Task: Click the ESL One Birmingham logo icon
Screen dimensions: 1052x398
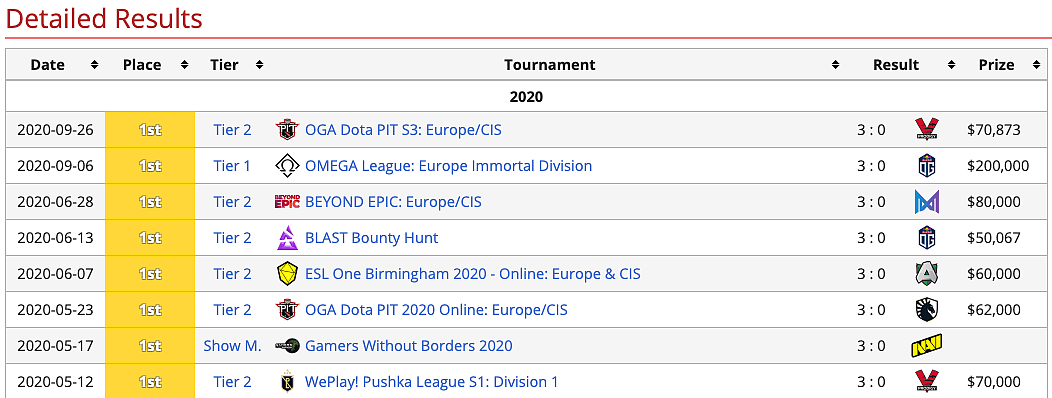Action: click(x=286, y=274)
